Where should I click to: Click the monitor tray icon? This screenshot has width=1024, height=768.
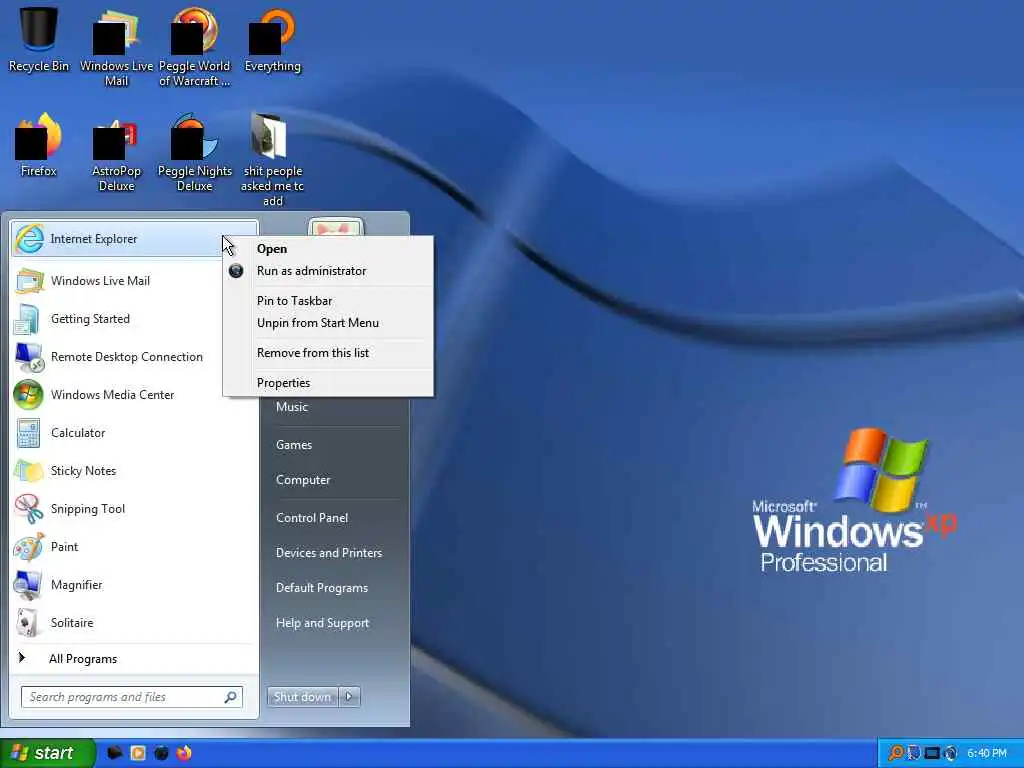[932, 753]
